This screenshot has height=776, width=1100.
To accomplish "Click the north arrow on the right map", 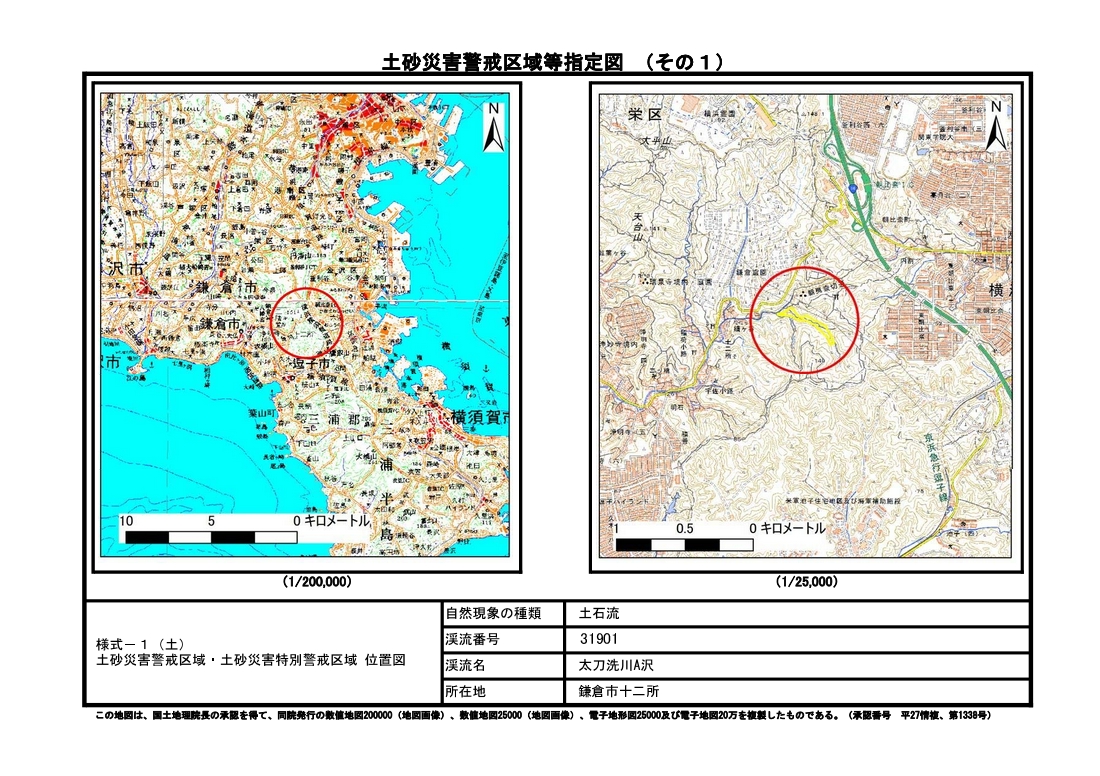I will click(x=995, y=125).
